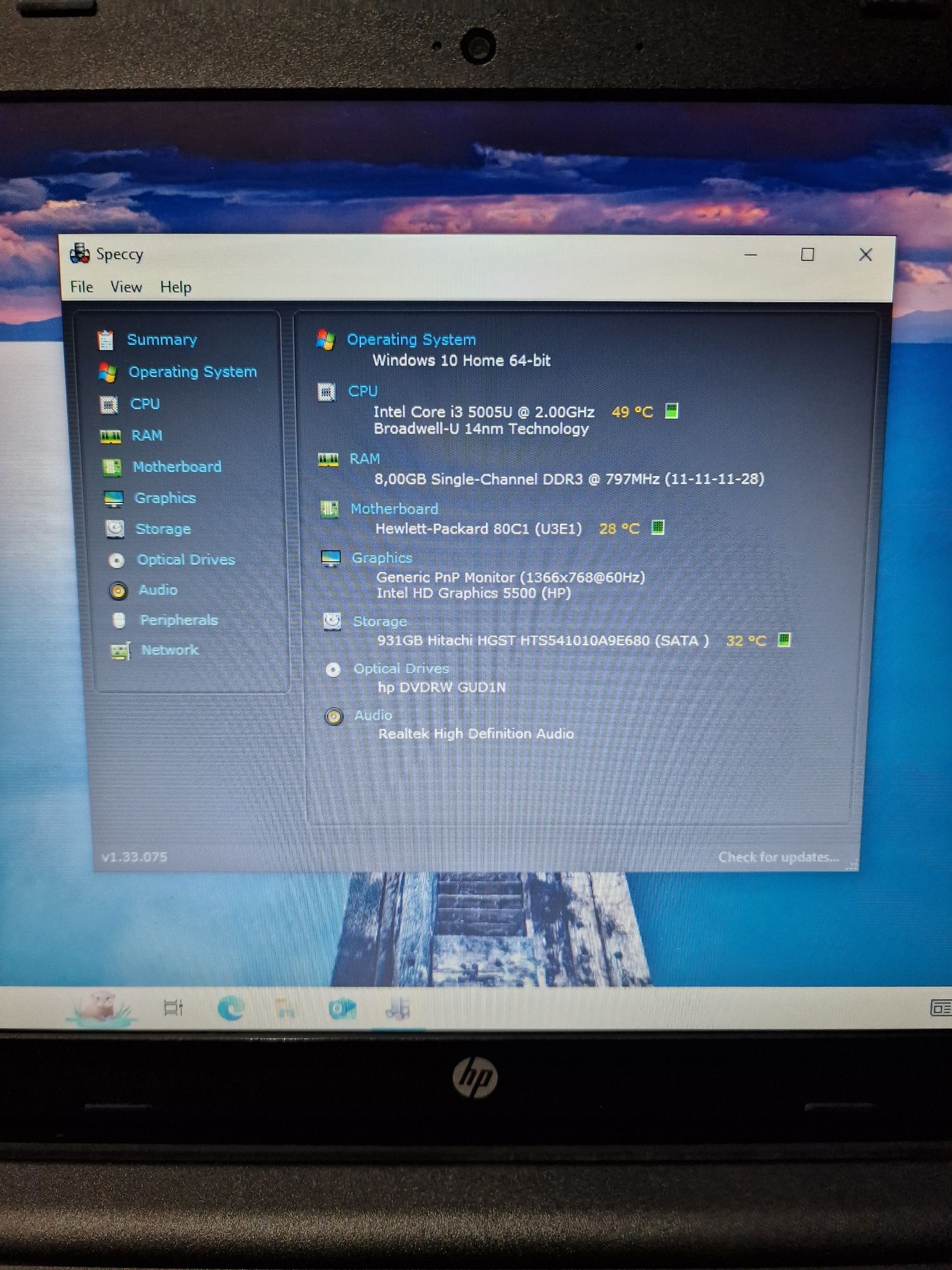The width and height of the screenshot is (952, 1270).
Task: Click the sidebar Storage drive icon
Action: pos(115,529)
